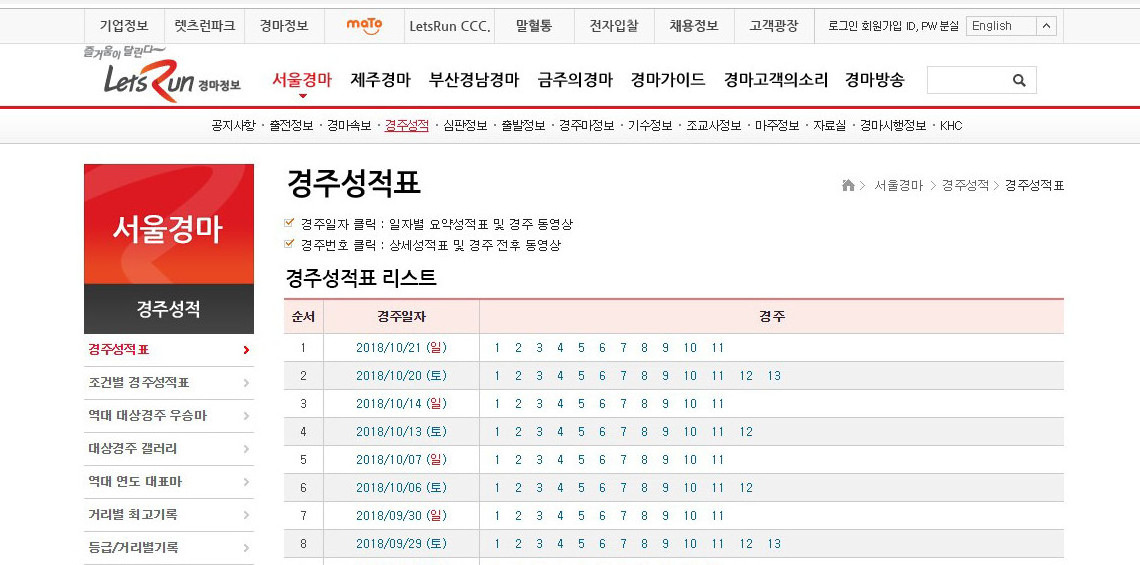Select 역대 대상경주 우승마 in sidebar

pyautogui.click(x=148, y=416)
